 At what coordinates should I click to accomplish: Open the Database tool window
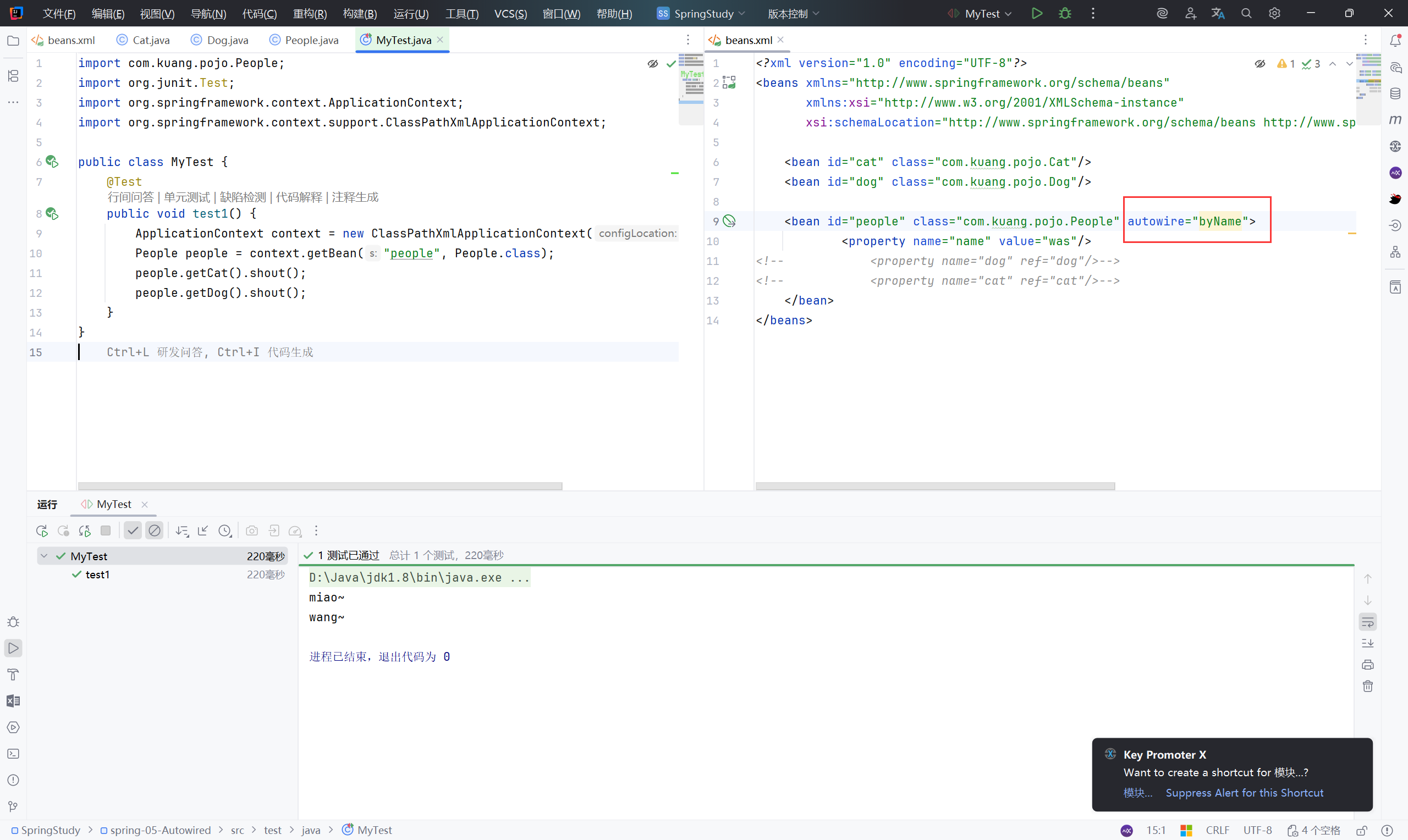pyautogui.click(x=1395, y=94)
